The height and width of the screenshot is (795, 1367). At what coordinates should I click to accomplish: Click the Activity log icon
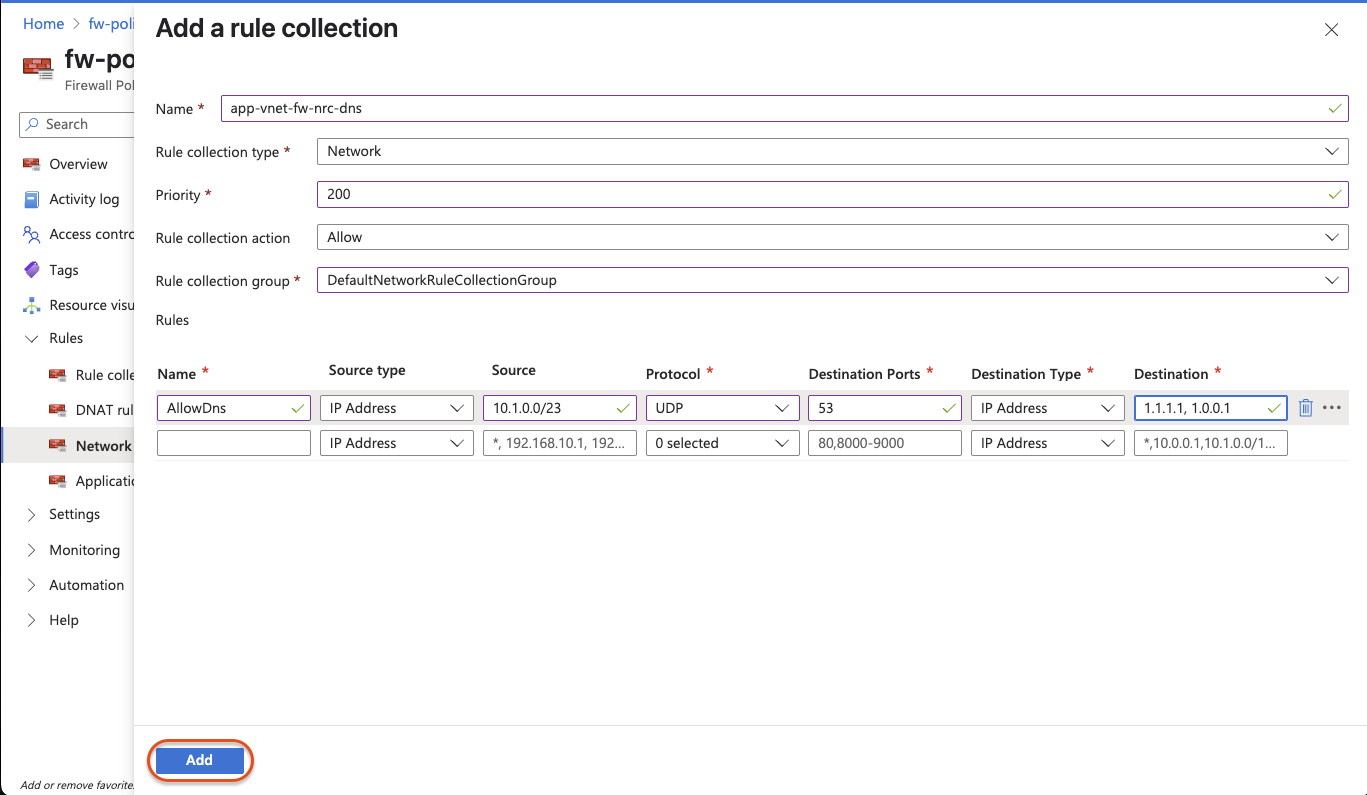coord(32,199)
